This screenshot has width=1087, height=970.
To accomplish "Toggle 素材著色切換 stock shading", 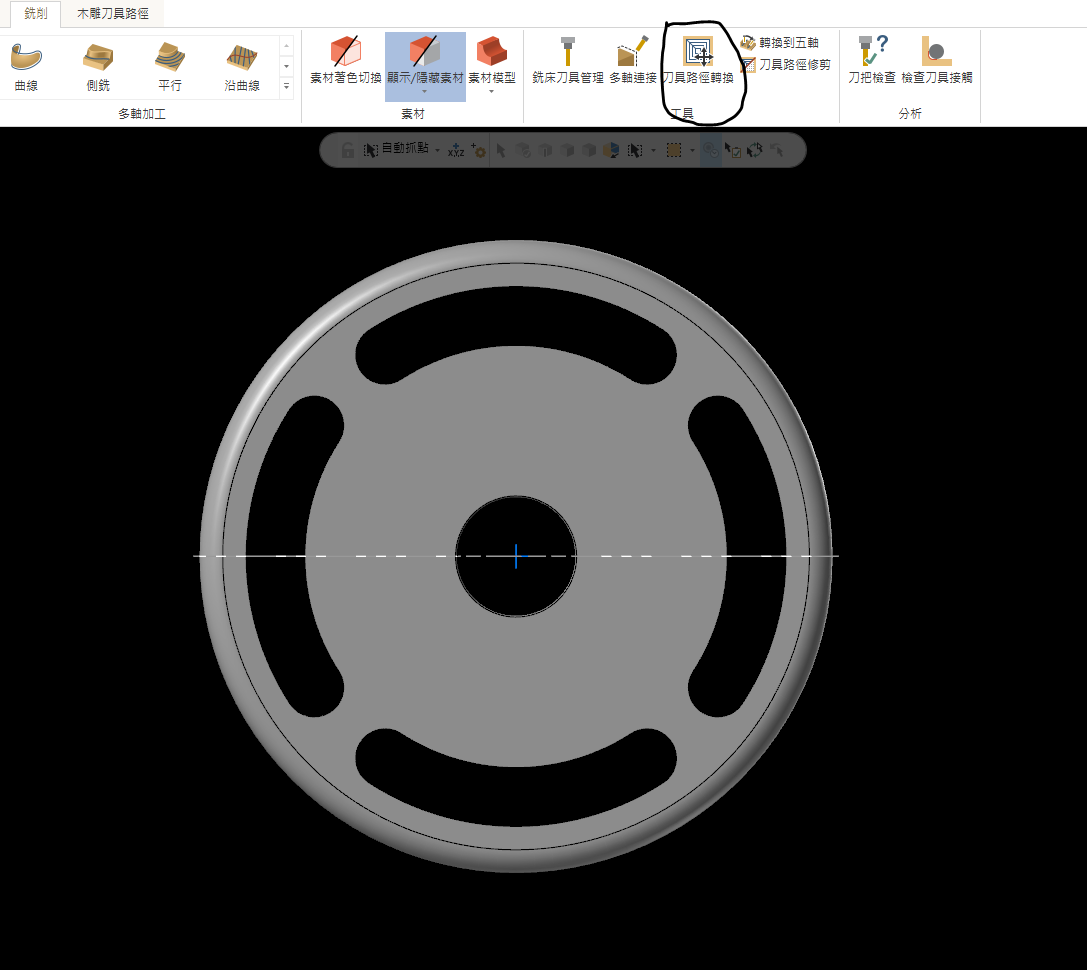I will click(x=345, y=60).
